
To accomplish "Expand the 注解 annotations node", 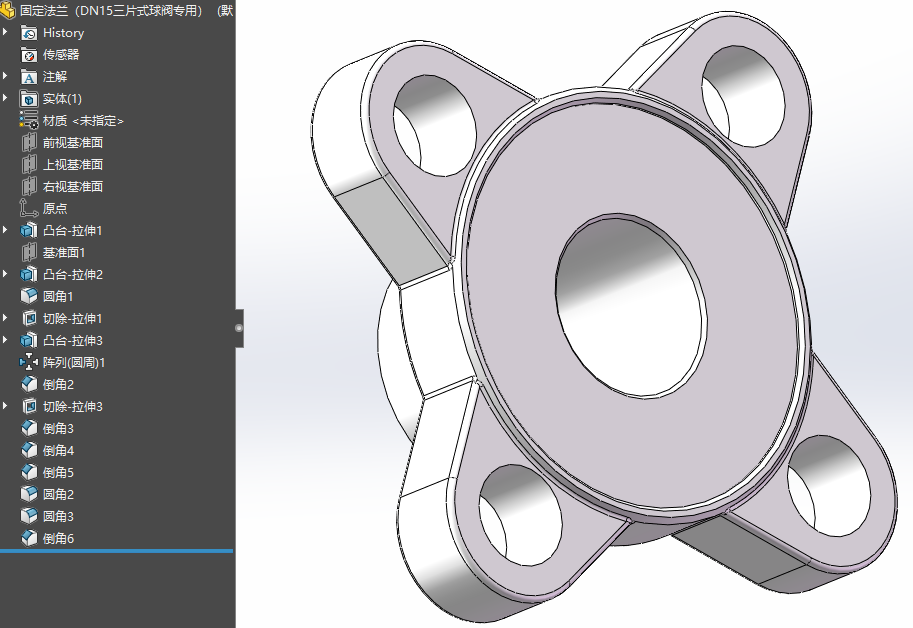I will (x=5, y=76).
